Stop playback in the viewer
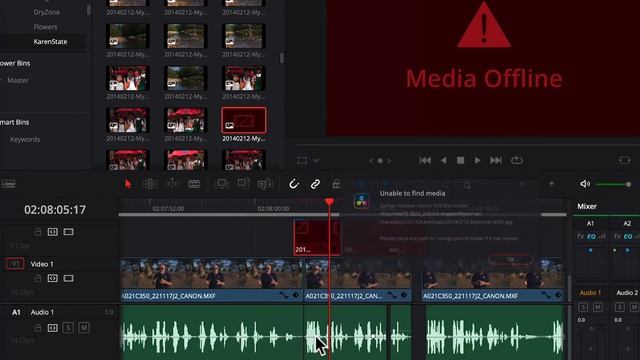 pyautogui.click(x=460, y=160)
